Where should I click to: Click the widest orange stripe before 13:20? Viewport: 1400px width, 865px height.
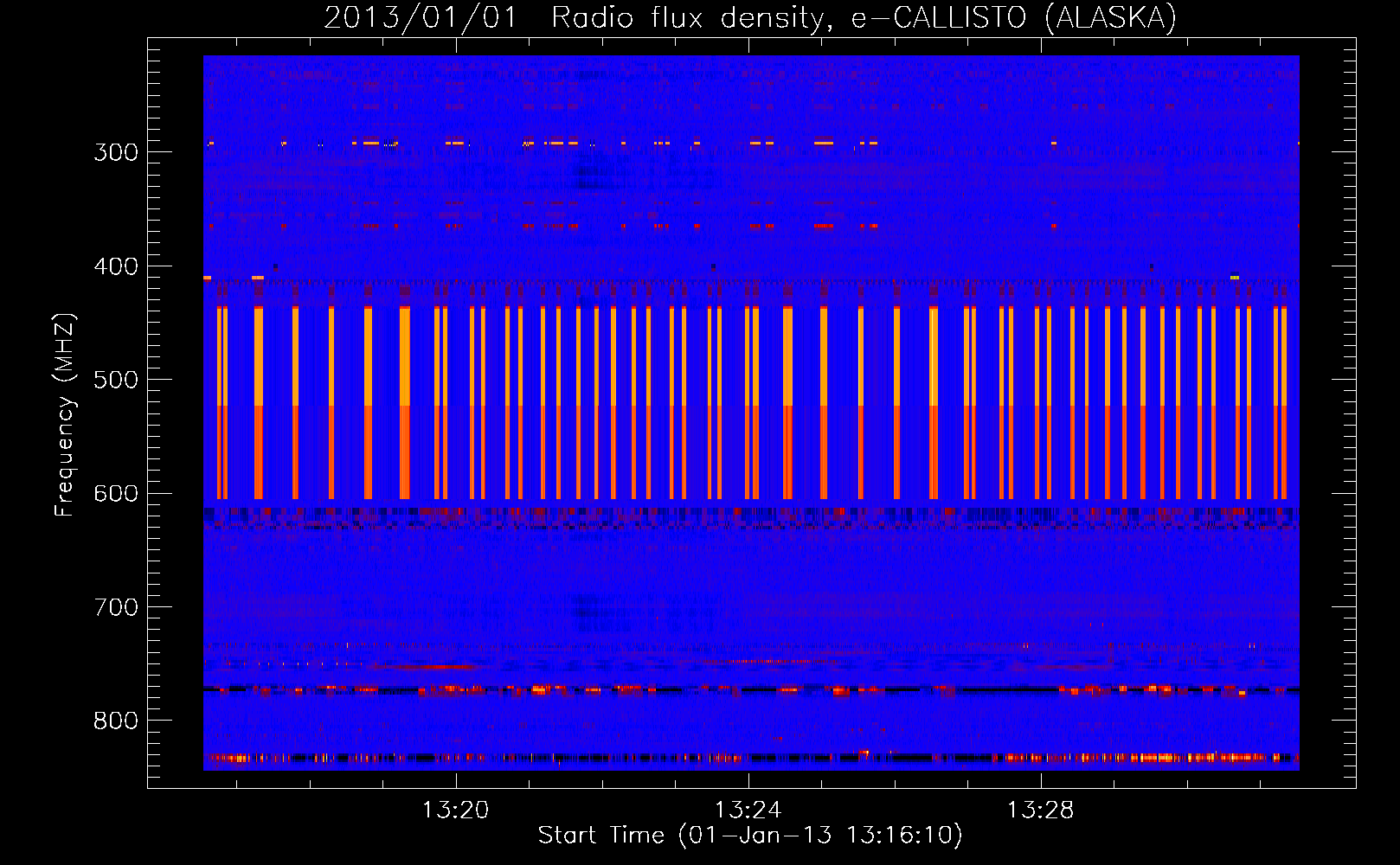(x=405, y=402)
